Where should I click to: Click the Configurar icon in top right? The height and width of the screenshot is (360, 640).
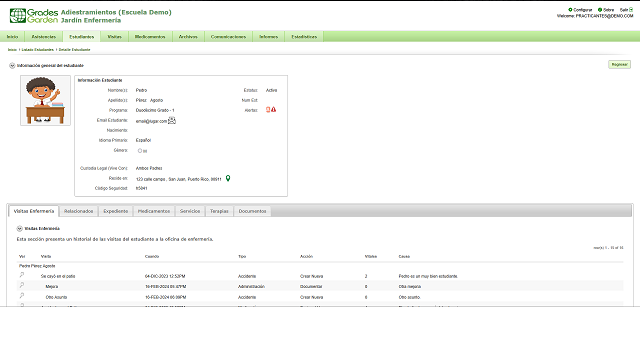[x=570, y=9]
